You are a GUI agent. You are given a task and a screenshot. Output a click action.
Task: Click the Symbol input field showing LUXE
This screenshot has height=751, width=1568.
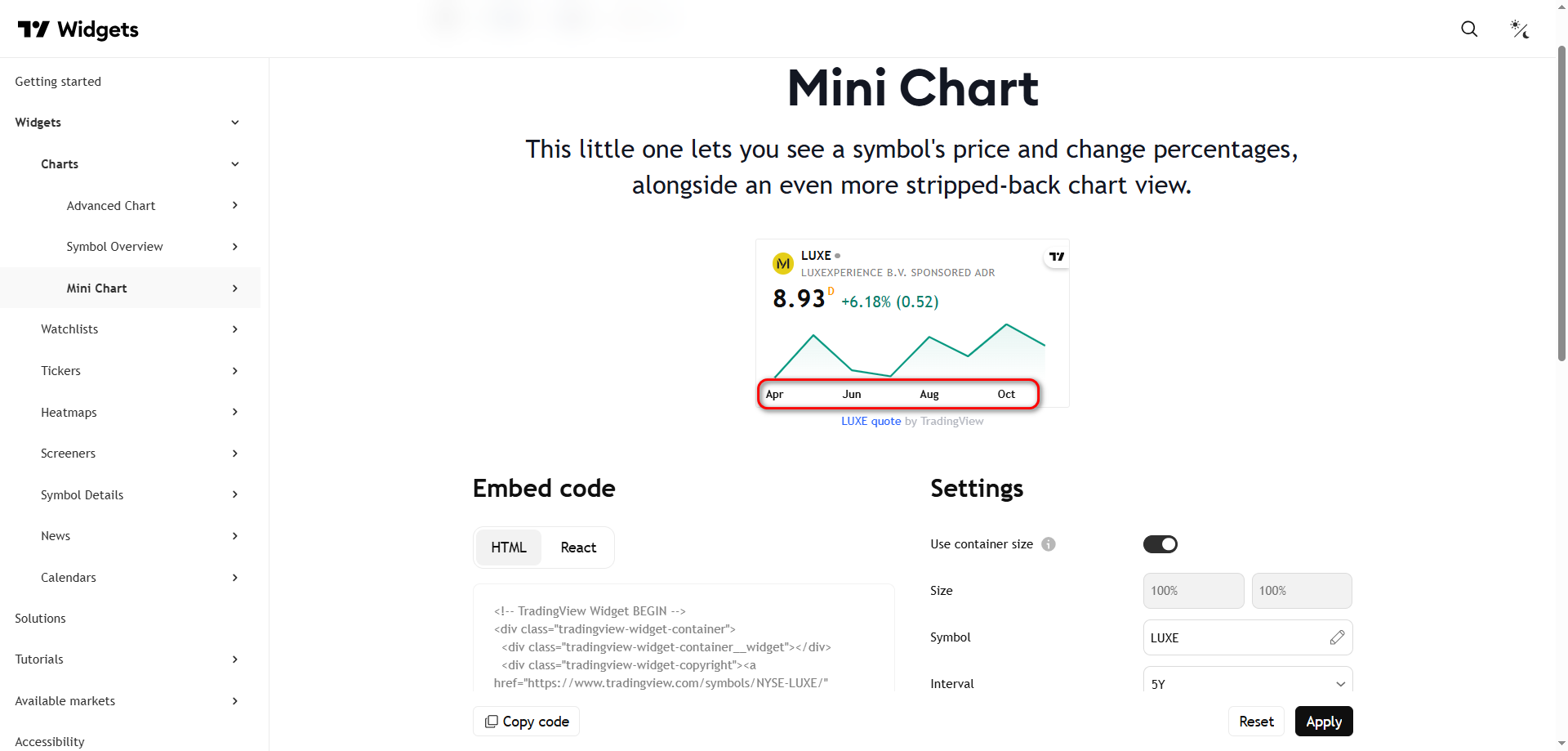(x=1233, y=637)
